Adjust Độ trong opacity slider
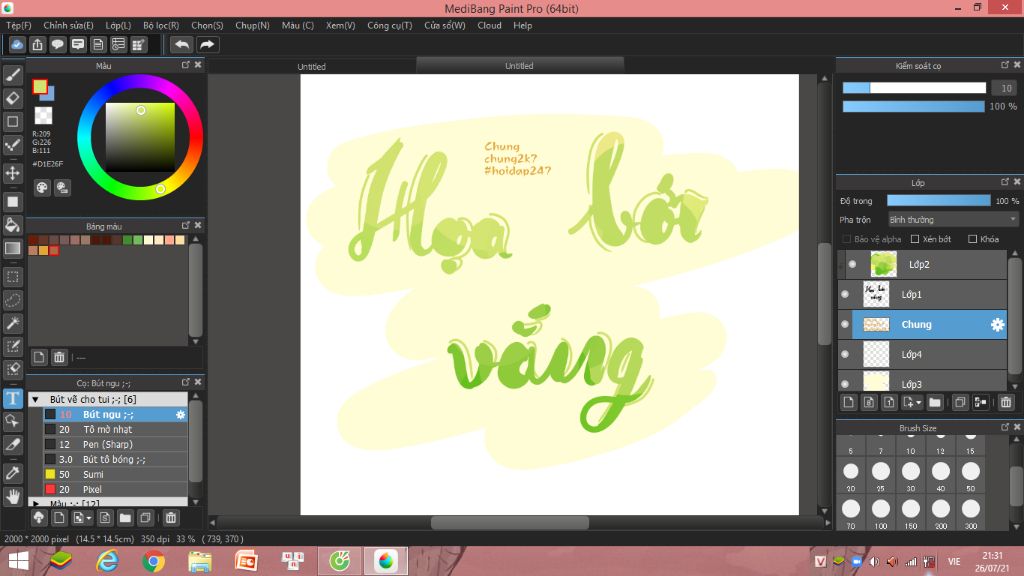Viewport: 1024px width, 576px height. pos(938,201)
